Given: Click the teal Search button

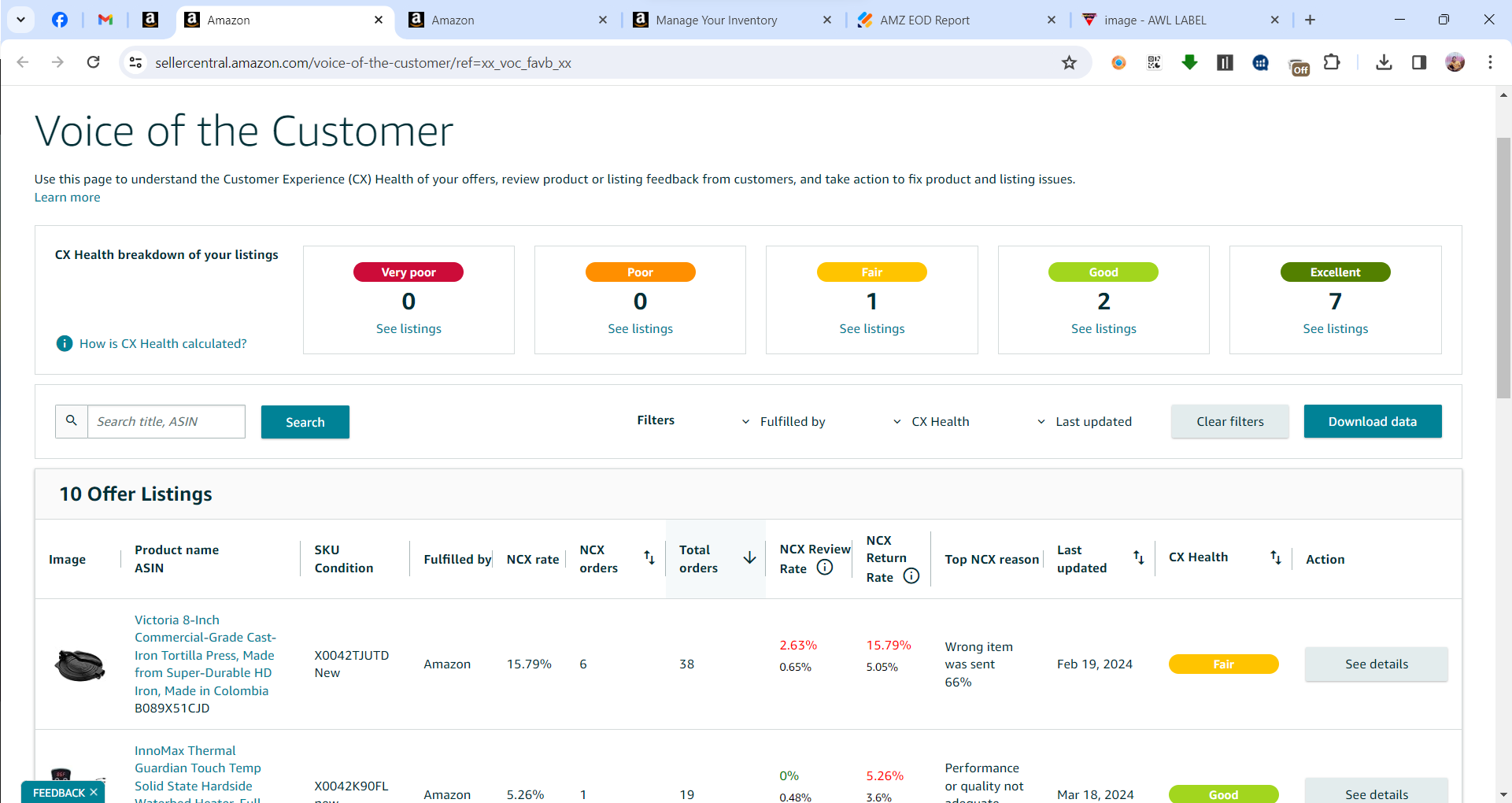Looking at the screenshot, I should [x=305, y=422].
